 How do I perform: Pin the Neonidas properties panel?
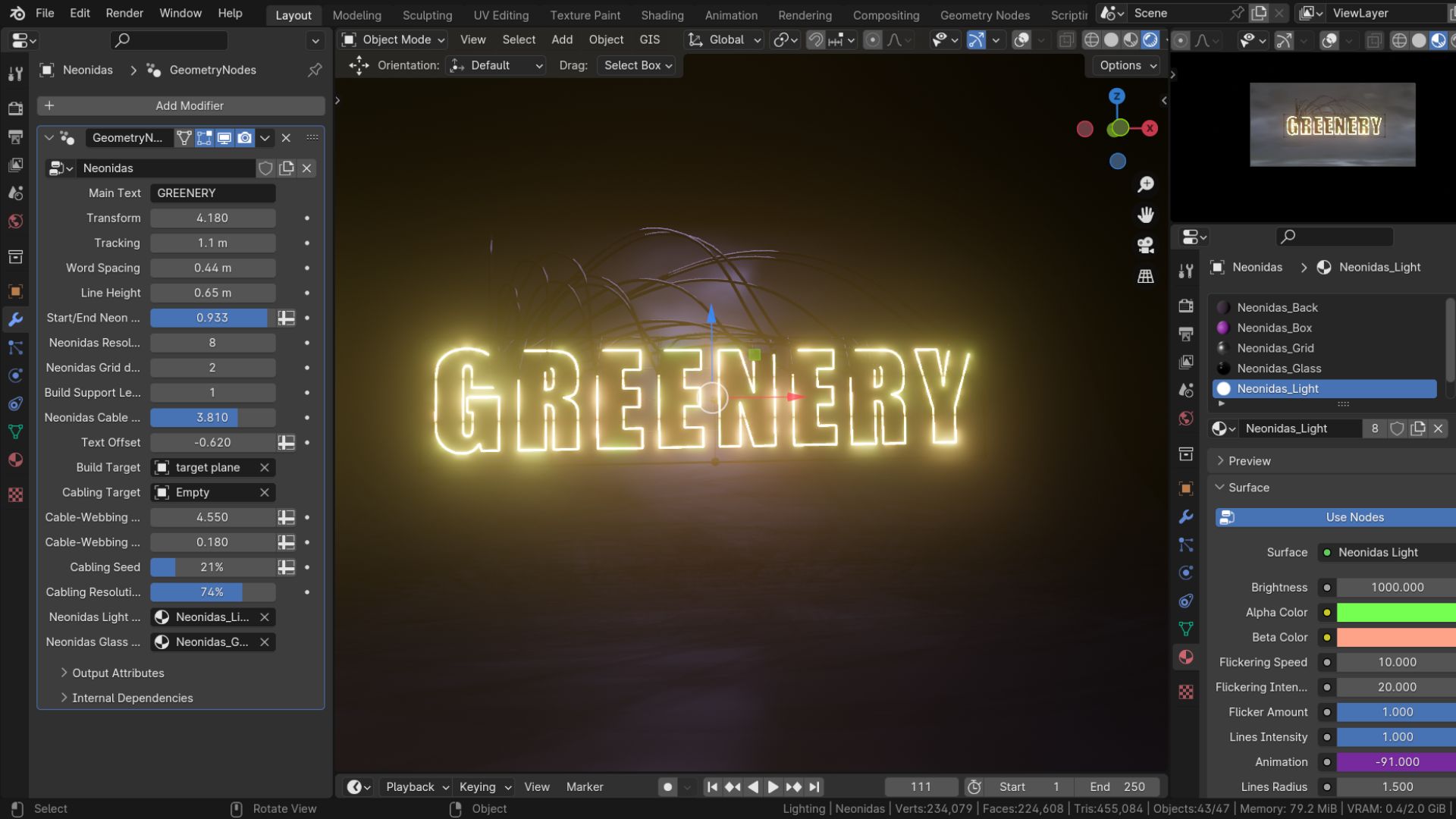coord(314,70)
